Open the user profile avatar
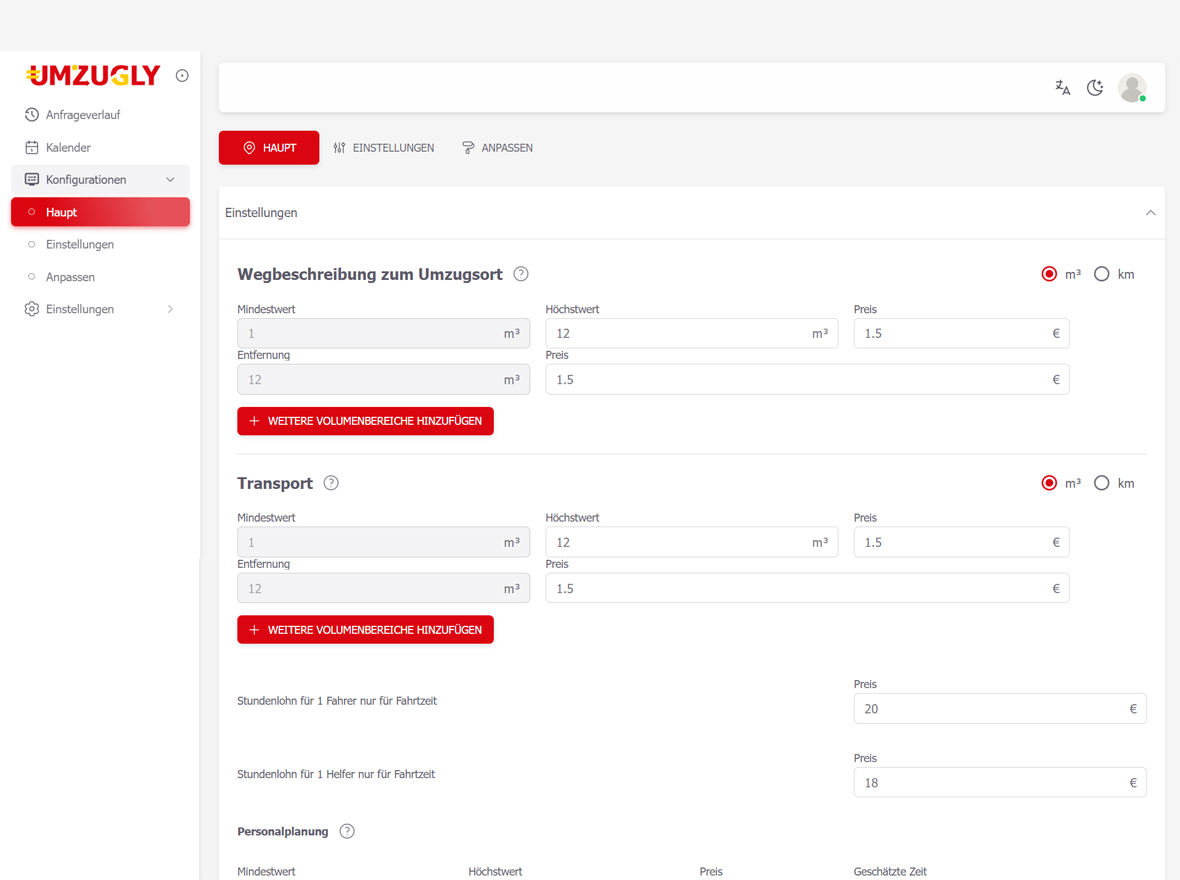This screenshot has height=880, width=1180. (1132, 88)
